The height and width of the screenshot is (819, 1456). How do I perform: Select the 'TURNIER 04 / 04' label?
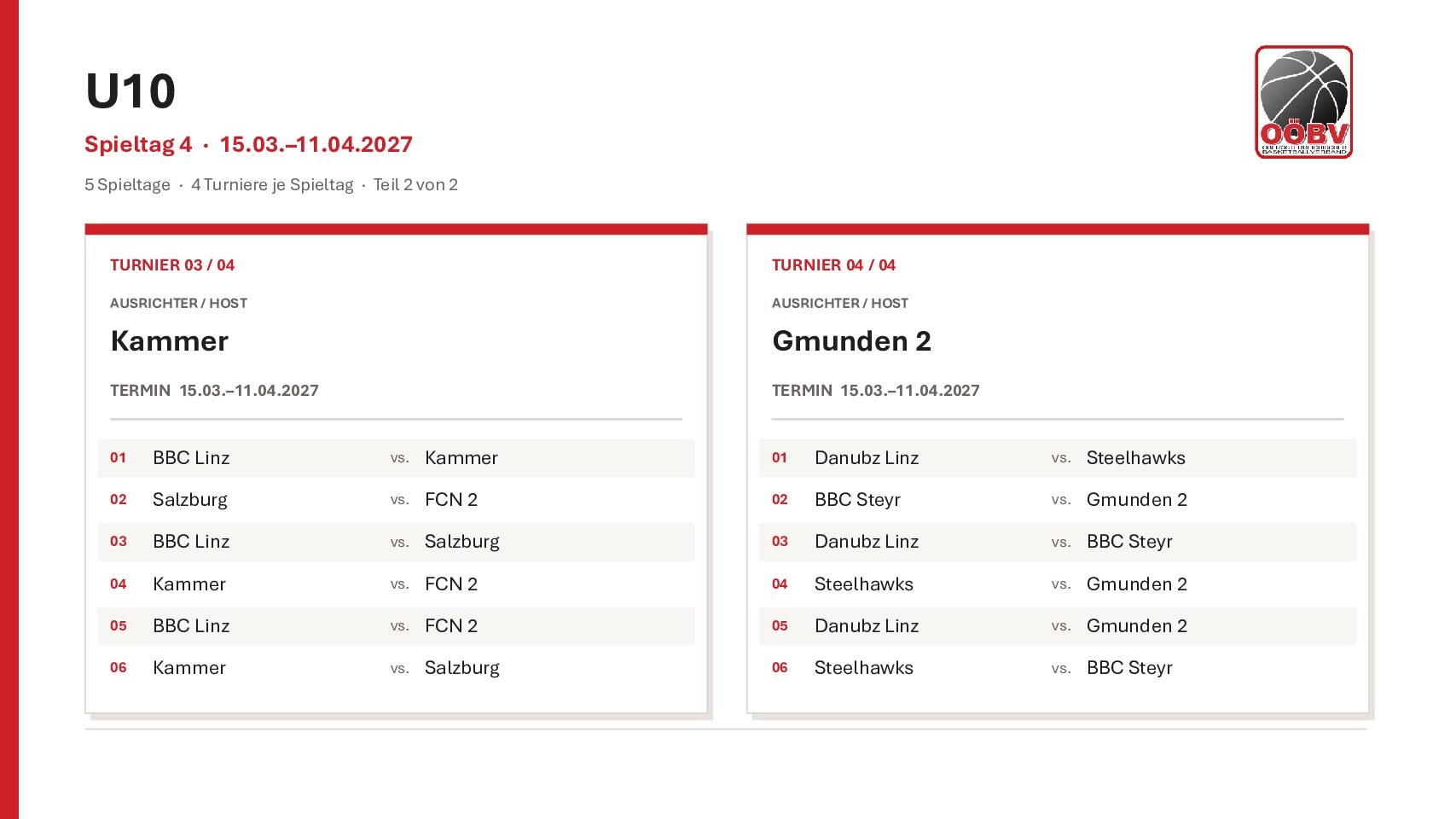point(833,265)
